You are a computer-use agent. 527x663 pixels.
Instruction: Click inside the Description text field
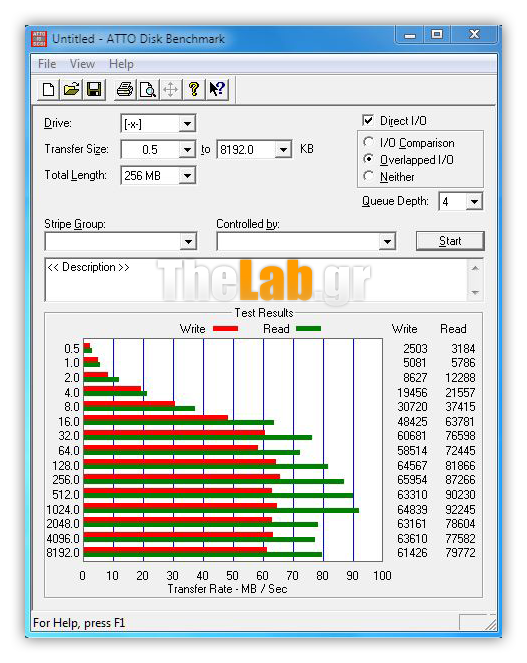pos(256,279)
